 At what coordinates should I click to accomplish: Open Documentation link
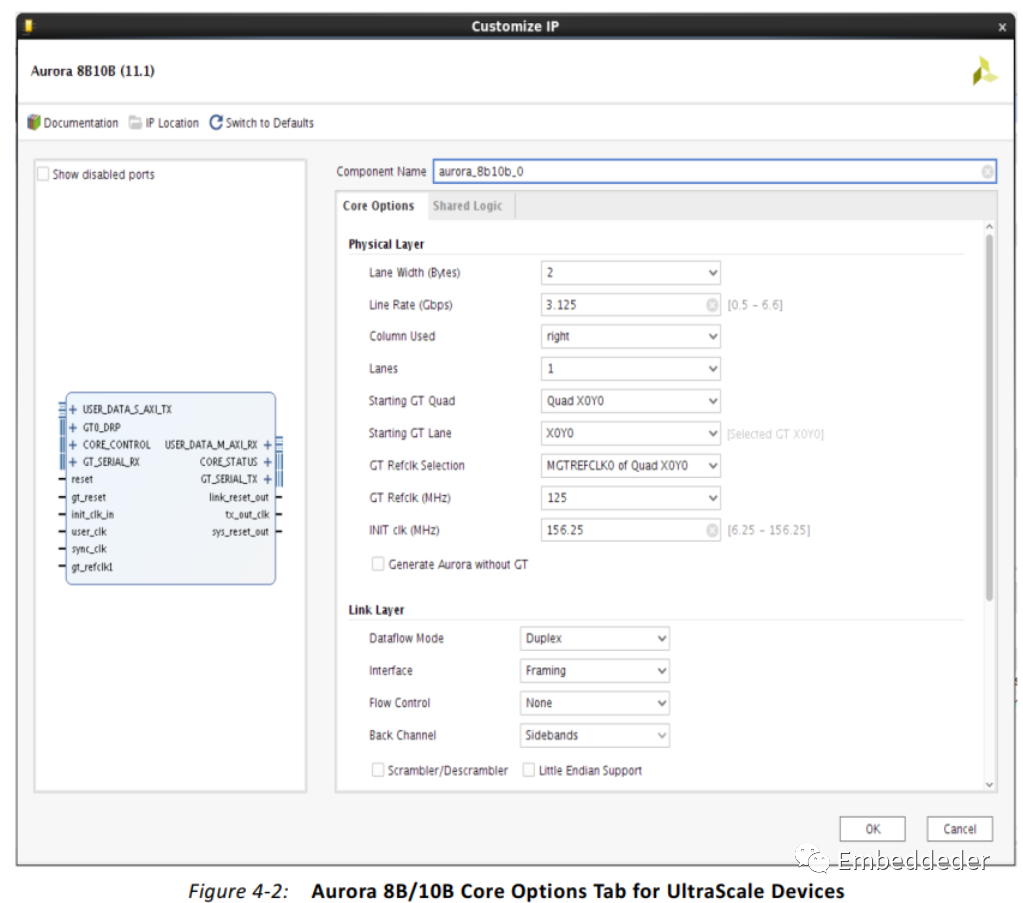81,123
